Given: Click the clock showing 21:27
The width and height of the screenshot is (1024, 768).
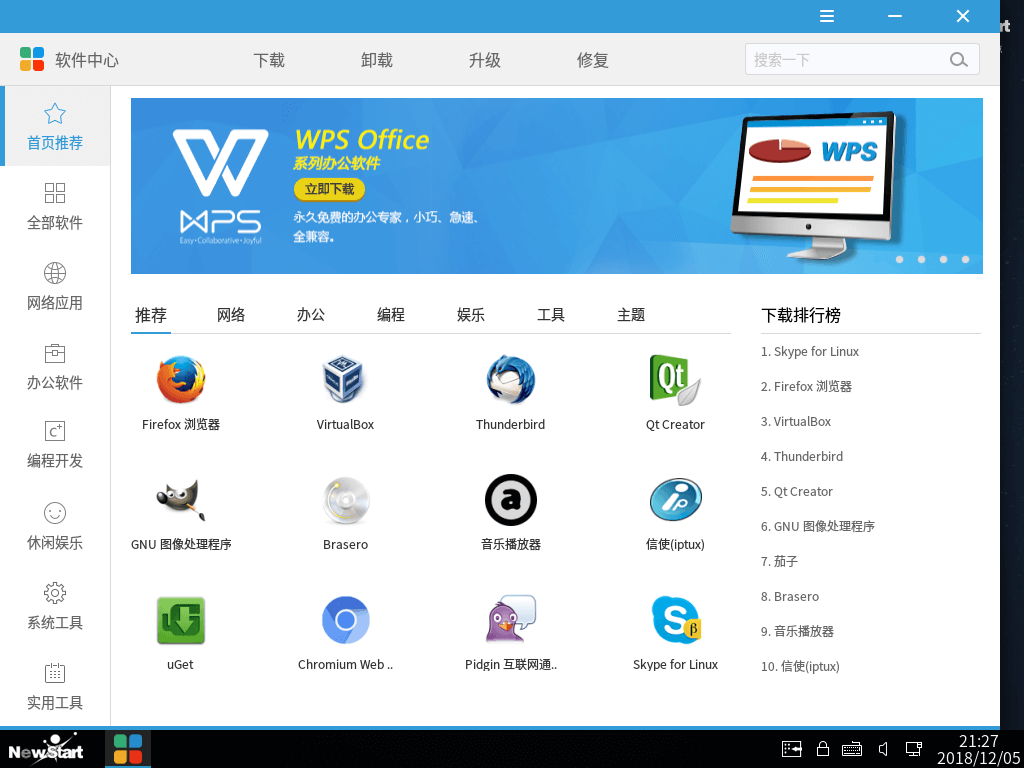Looking at the screenshot, I should coord(978,741).
